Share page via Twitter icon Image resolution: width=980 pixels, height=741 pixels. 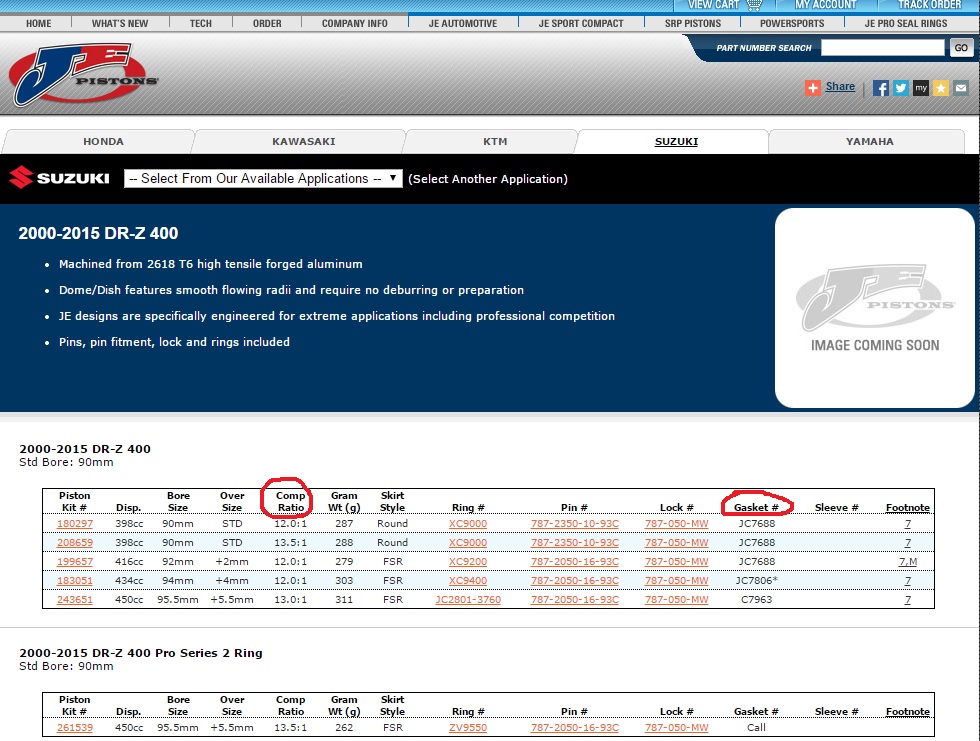click(901, 88)
